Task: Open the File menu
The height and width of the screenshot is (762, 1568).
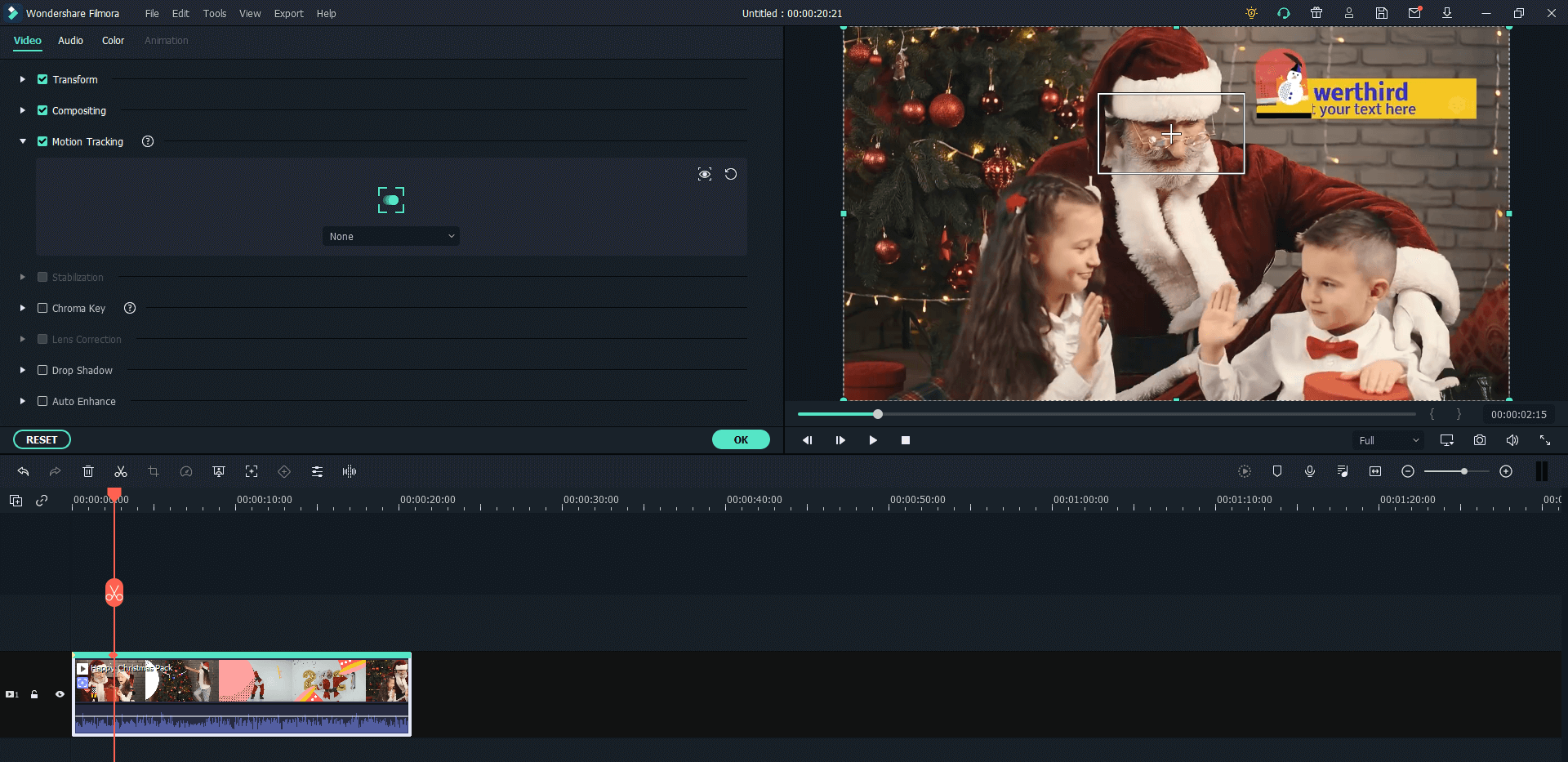Action: (x=152, y=13)
